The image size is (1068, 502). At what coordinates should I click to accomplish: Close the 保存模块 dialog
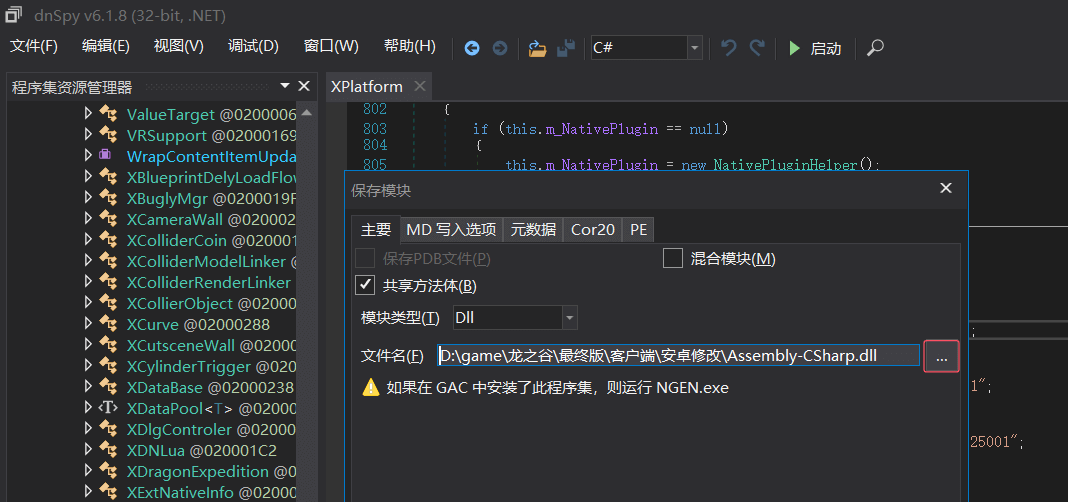click(945, 189)
